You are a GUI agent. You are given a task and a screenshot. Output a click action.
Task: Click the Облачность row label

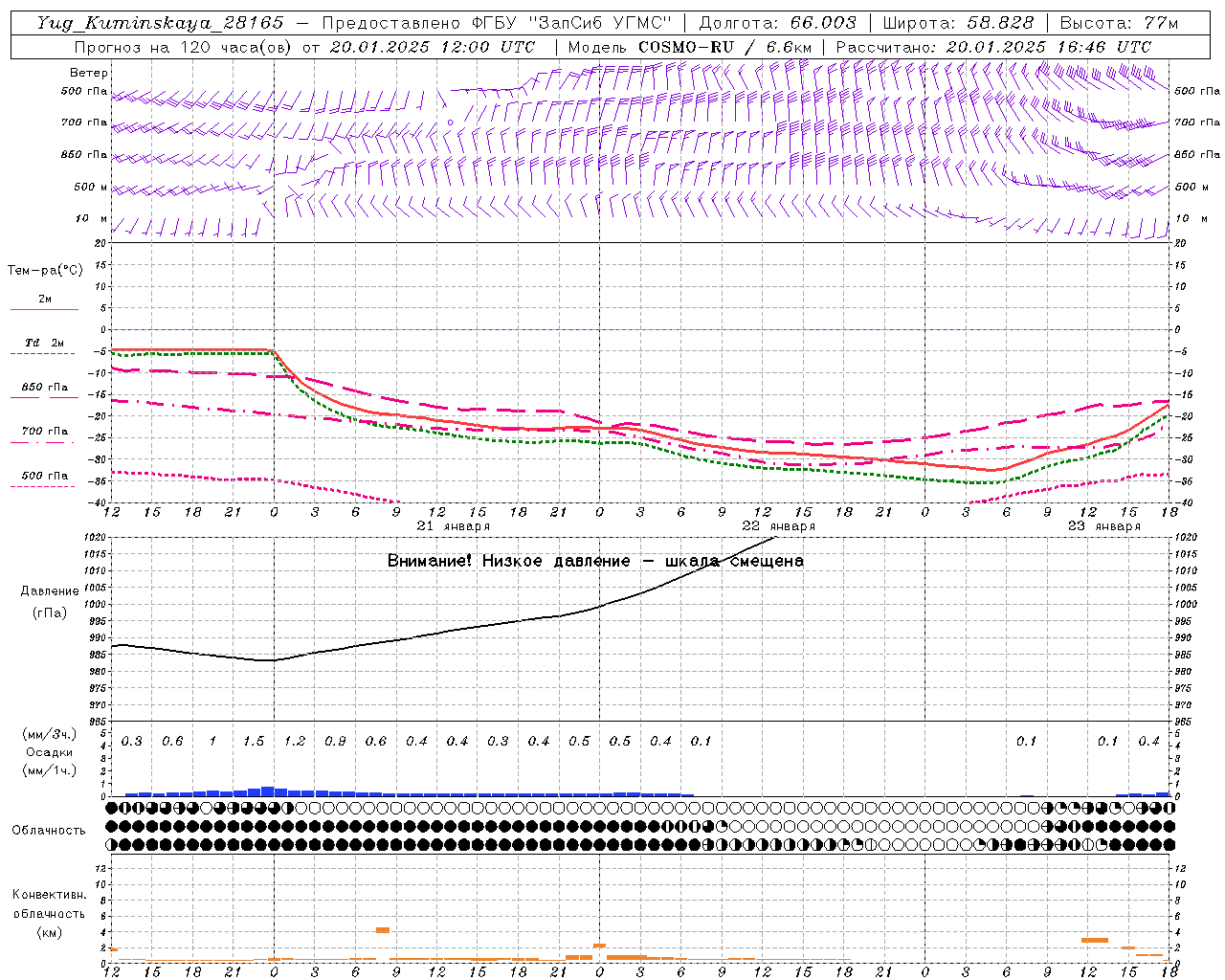tap(49, 830)
